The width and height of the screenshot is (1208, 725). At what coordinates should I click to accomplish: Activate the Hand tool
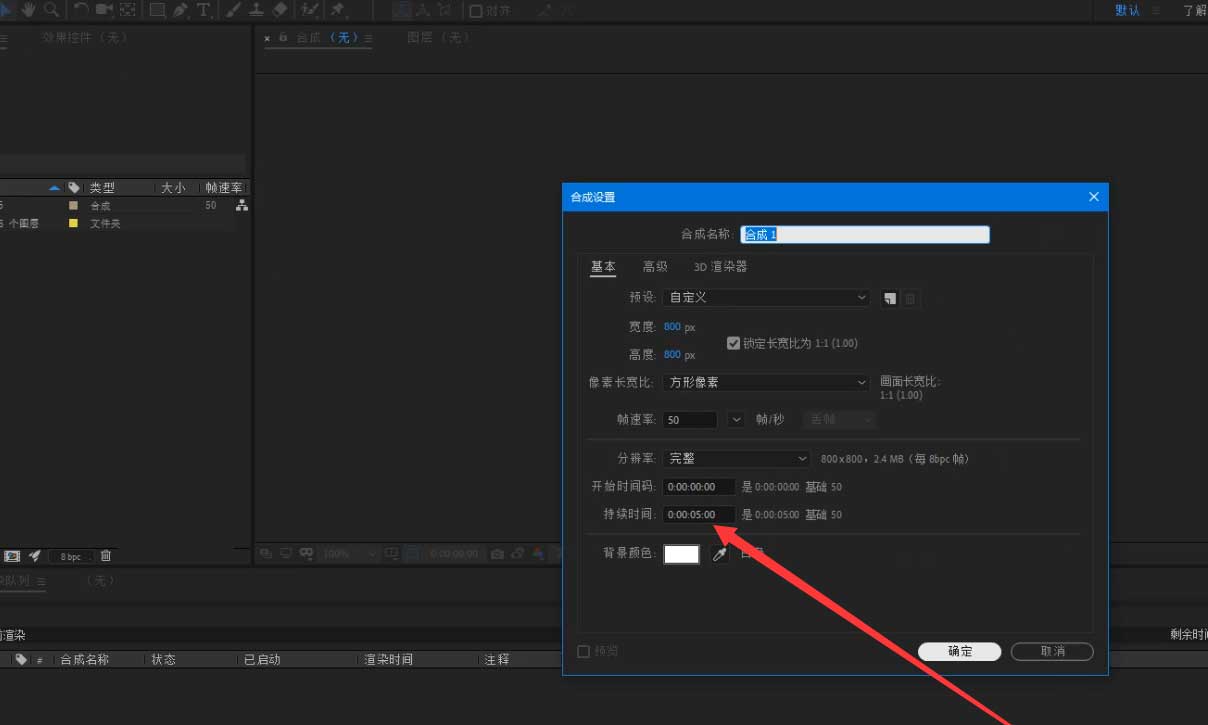click(28, 10)
